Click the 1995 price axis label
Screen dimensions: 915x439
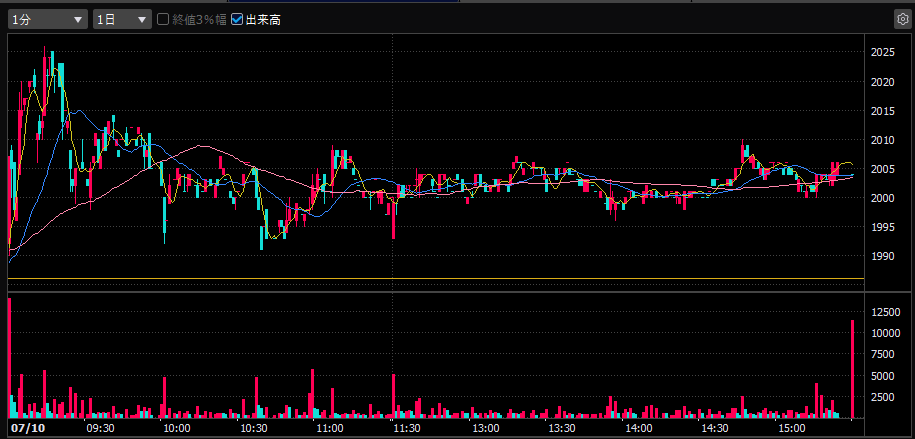click(882, 227)
